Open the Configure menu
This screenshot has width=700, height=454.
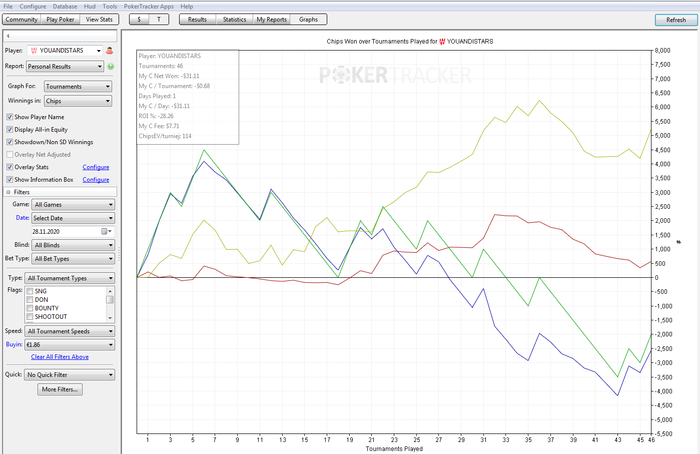click(x=33, y=6)
